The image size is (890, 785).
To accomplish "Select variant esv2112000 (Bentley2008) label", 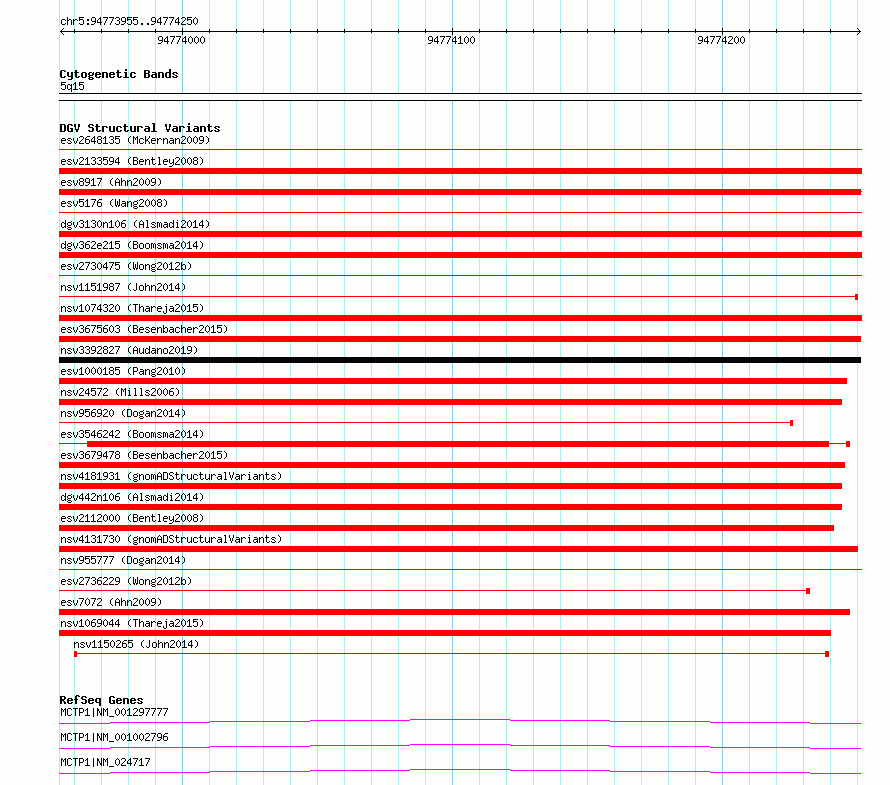I will [132, 518].
